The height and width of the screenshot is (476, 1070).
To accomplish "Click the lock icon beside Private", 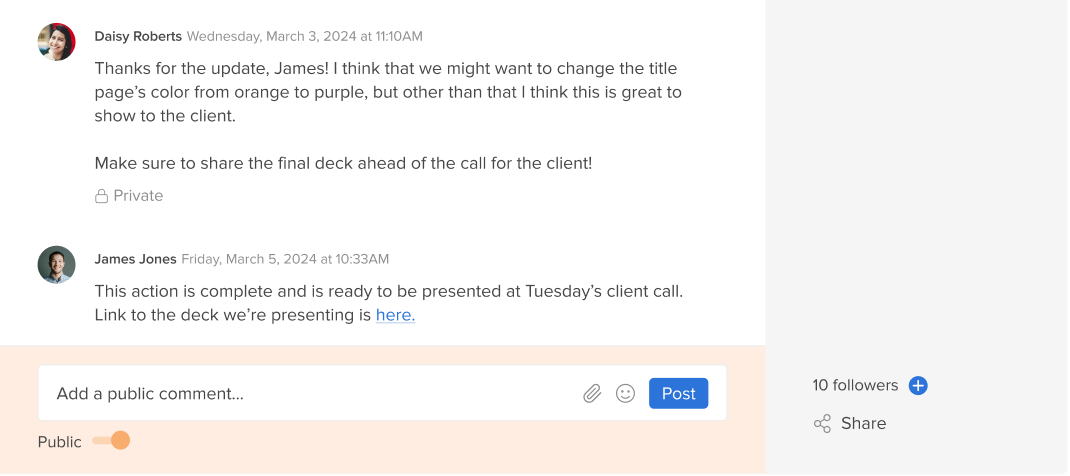I will [101, 196].
